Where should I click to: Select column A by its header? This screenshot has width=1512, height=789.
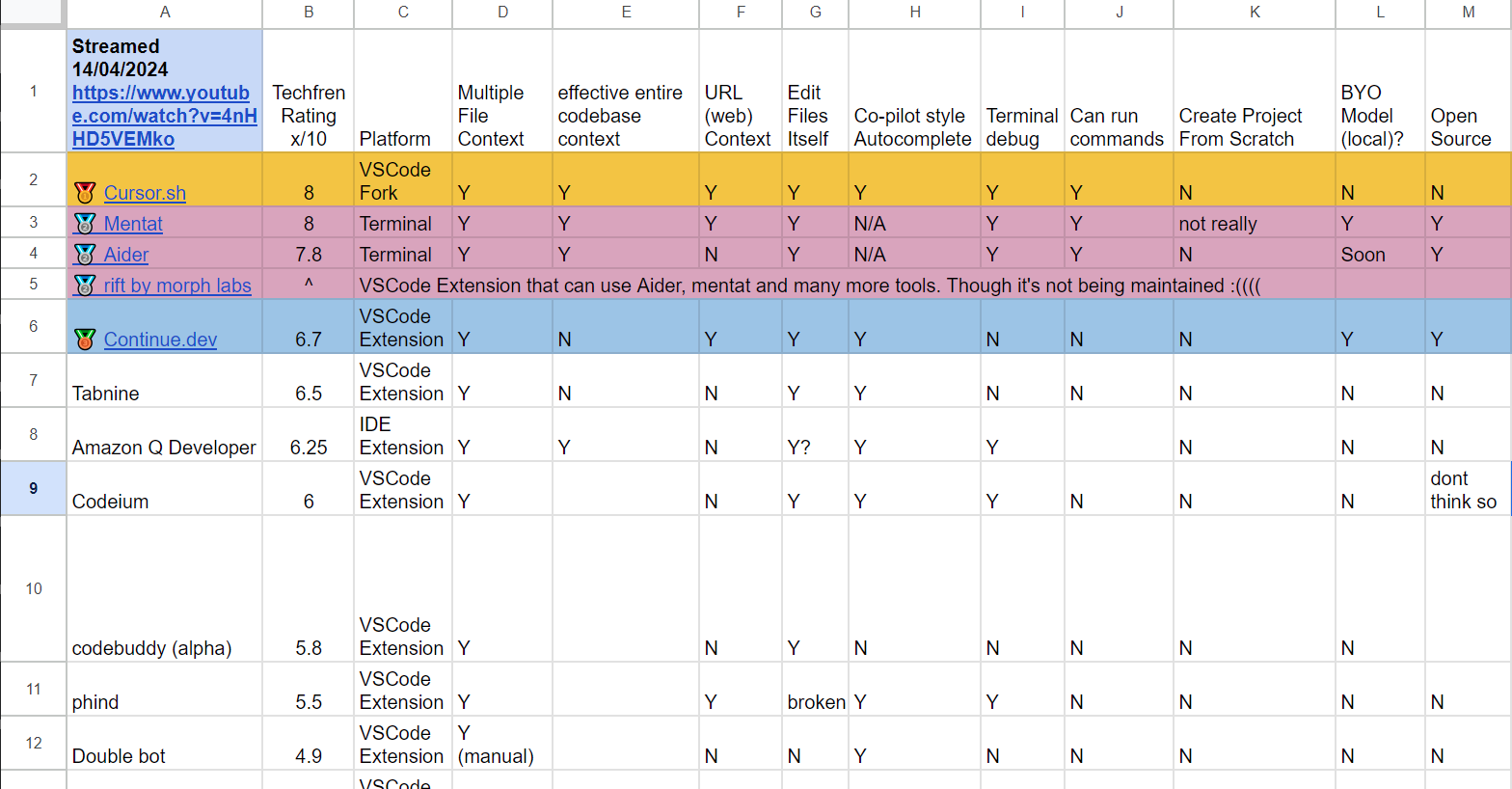(x=165, y=13)
